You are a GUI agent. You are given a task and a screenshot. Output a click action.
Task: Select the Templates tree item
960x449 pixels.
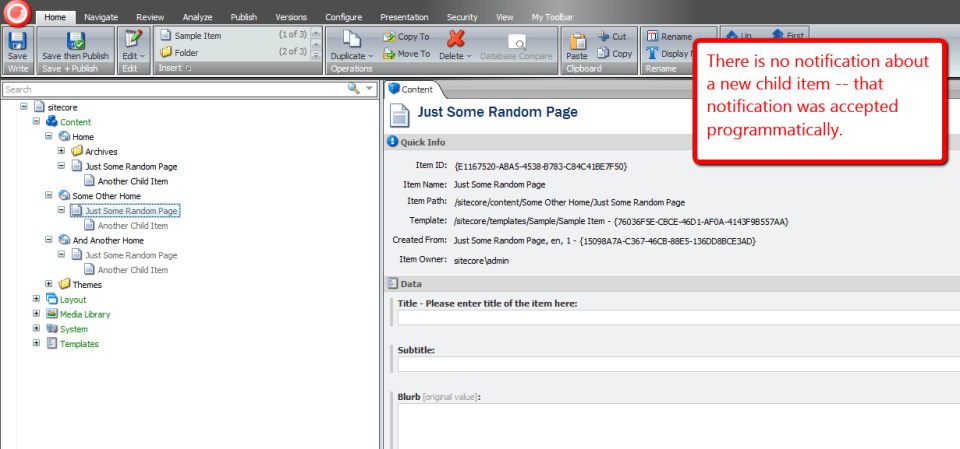coord(79,344)
